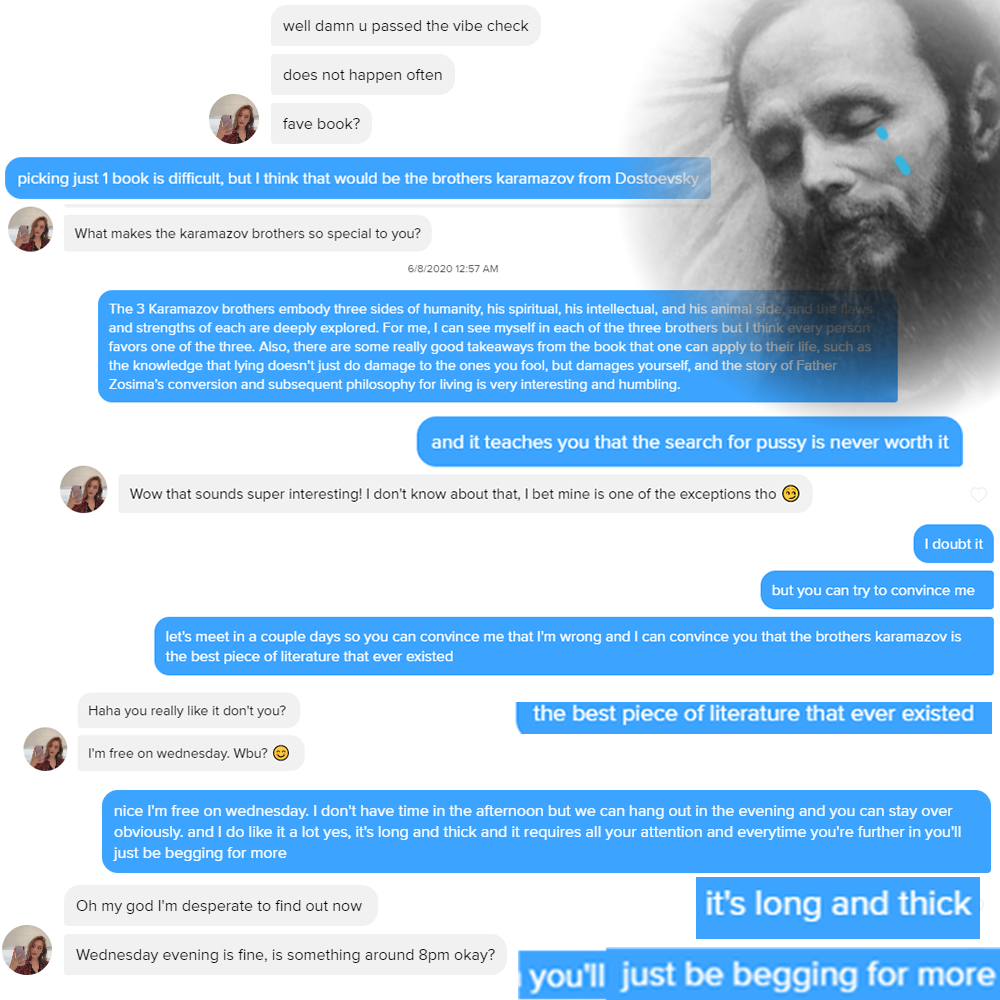Click avatar beside 'I'm free on wednesday' message

45,749
